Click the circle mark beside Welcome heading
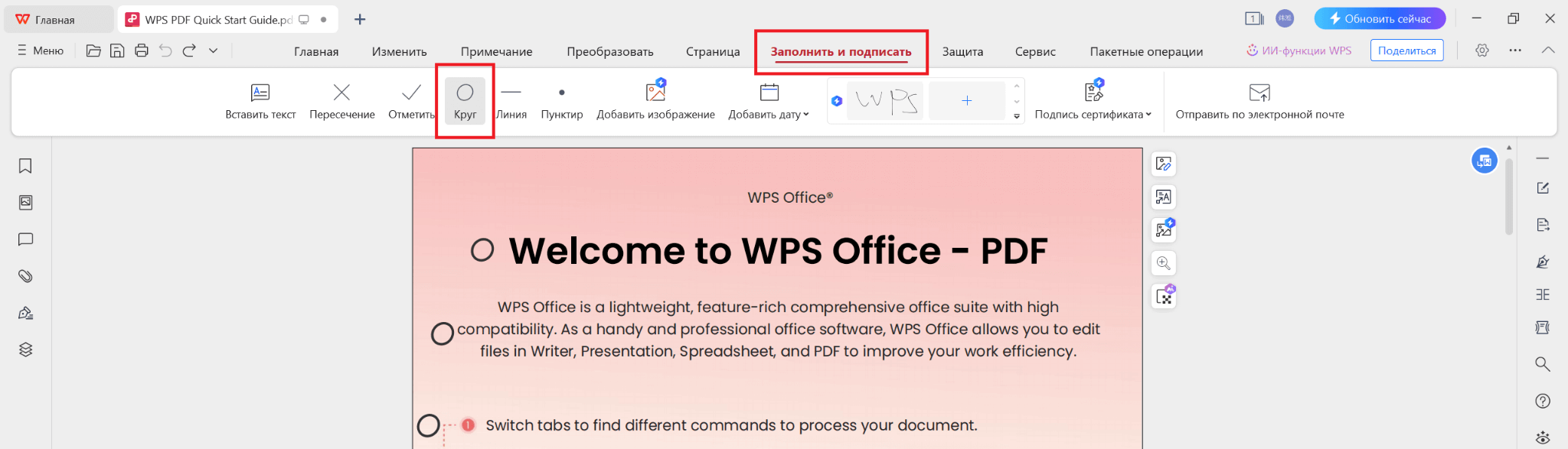This screenshot has height=449, width=1568. 482,250
